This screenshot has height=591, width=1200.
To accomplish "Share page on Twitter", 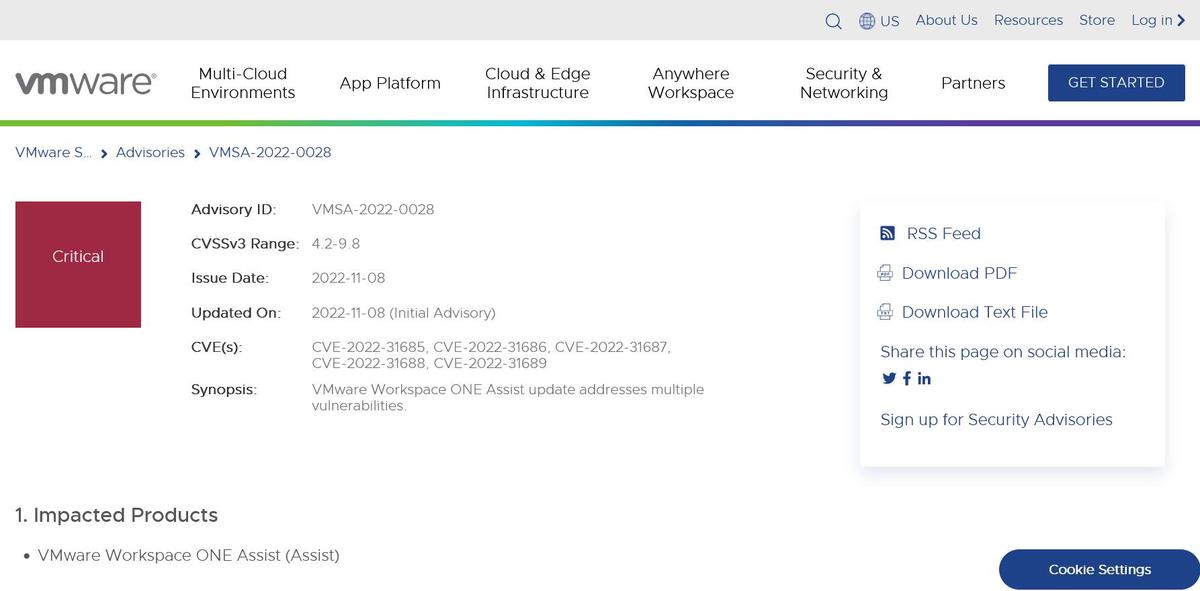I will click(x=889, y=378).
